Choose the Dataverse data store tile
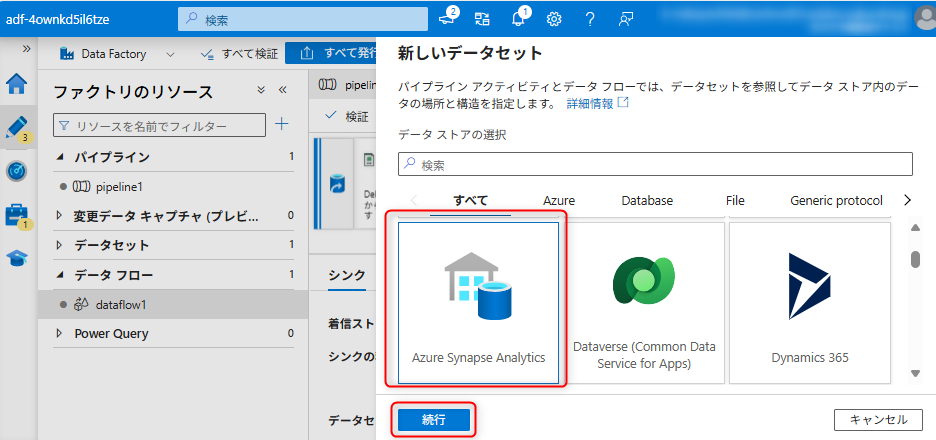The width and height of the screenshot is (936, 440). click(x=644, y=303)
